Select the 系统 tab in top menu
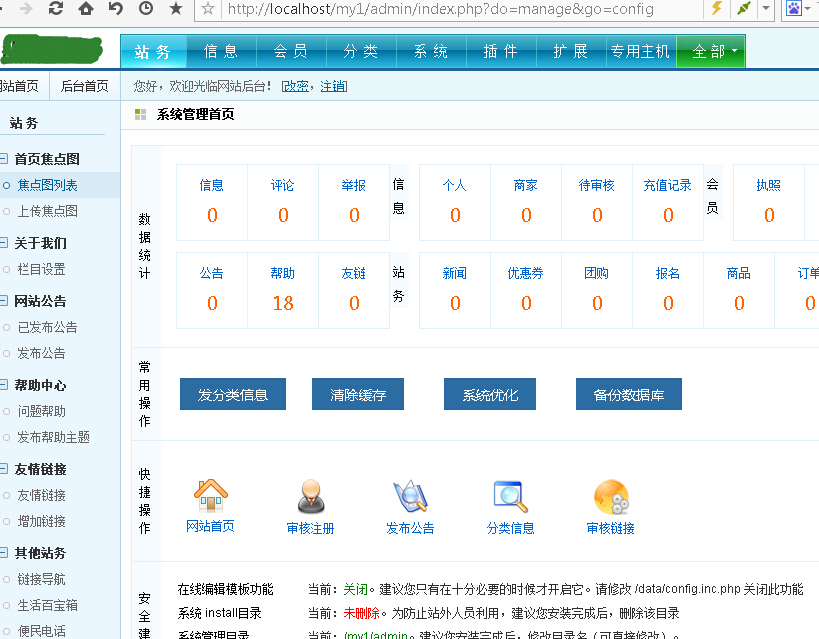The width and height of the screenshot is (819, 639). coord(431,52)
